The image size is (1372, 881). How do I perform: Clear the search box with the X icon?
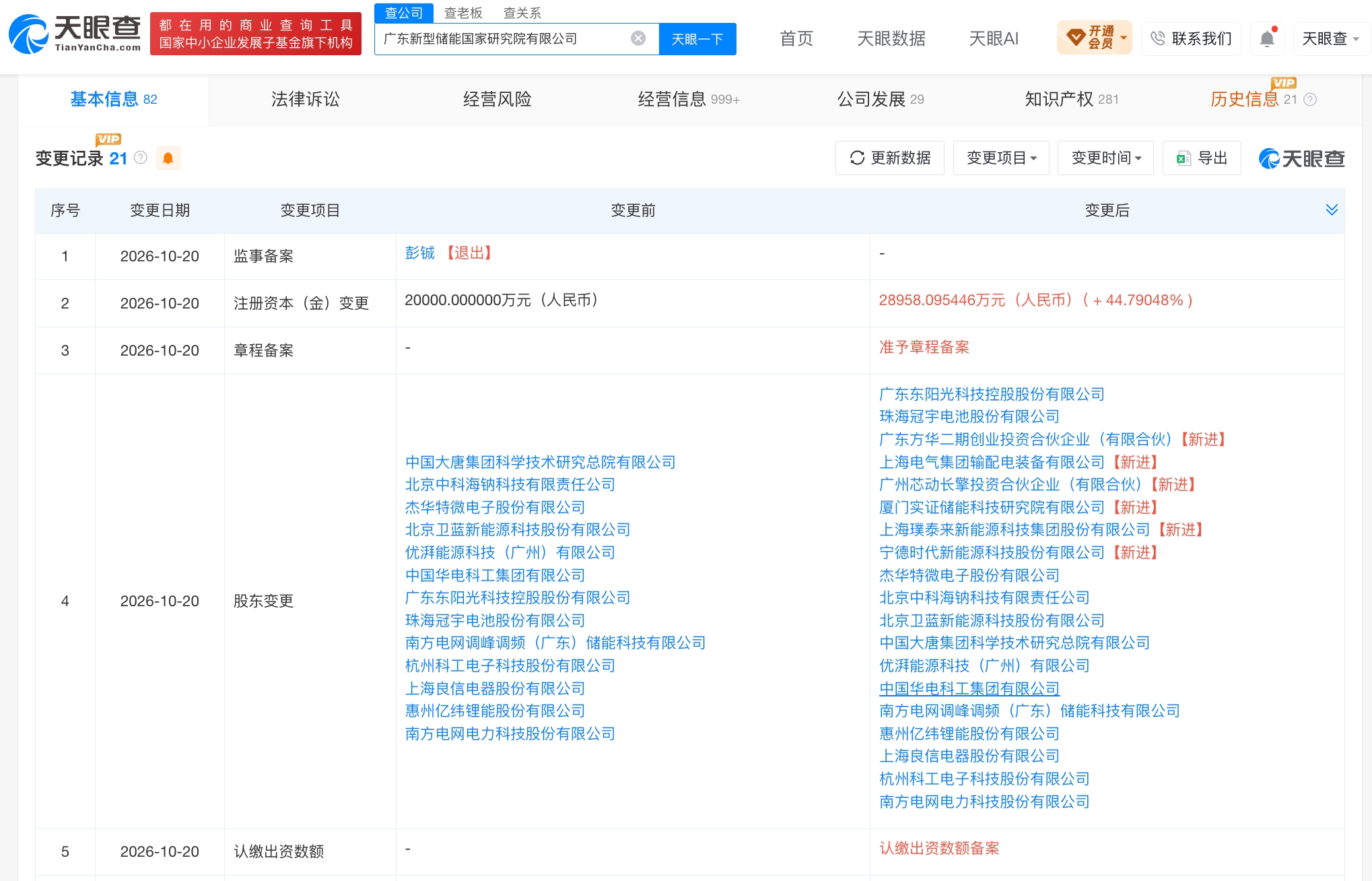(x=638, y=38)
